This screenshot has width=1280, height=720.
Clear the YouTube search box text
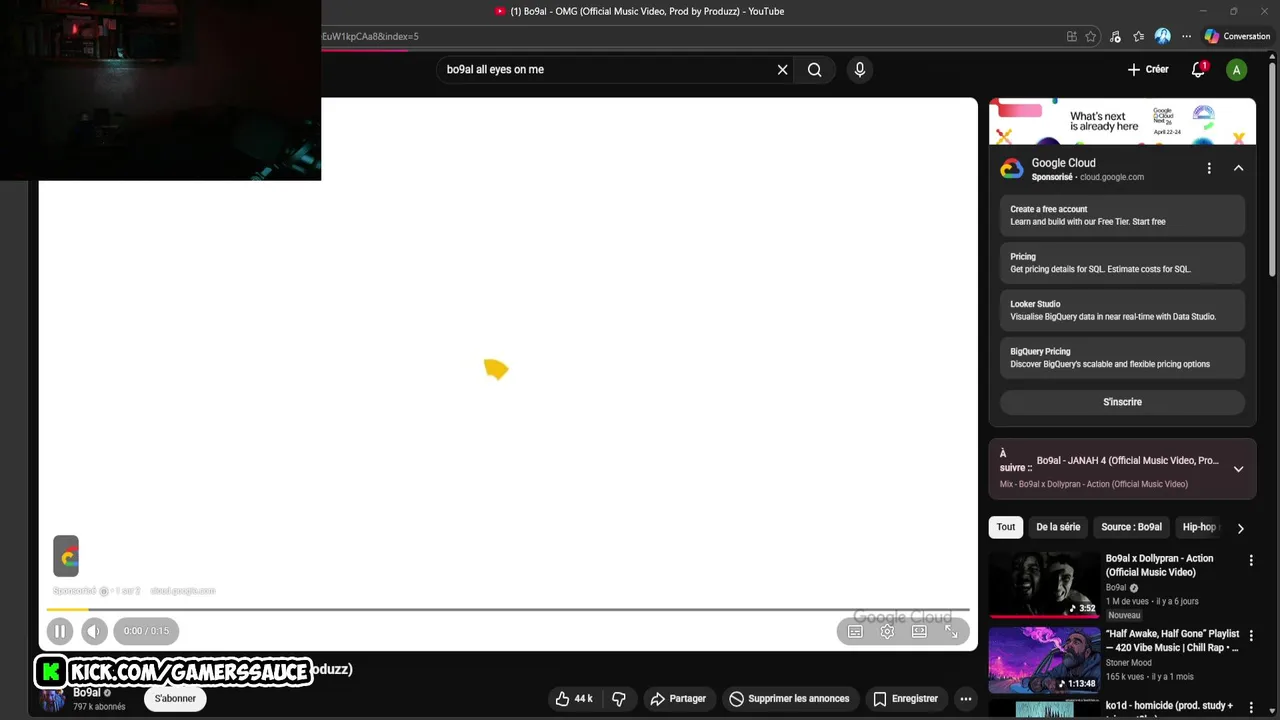click(782, 70)
